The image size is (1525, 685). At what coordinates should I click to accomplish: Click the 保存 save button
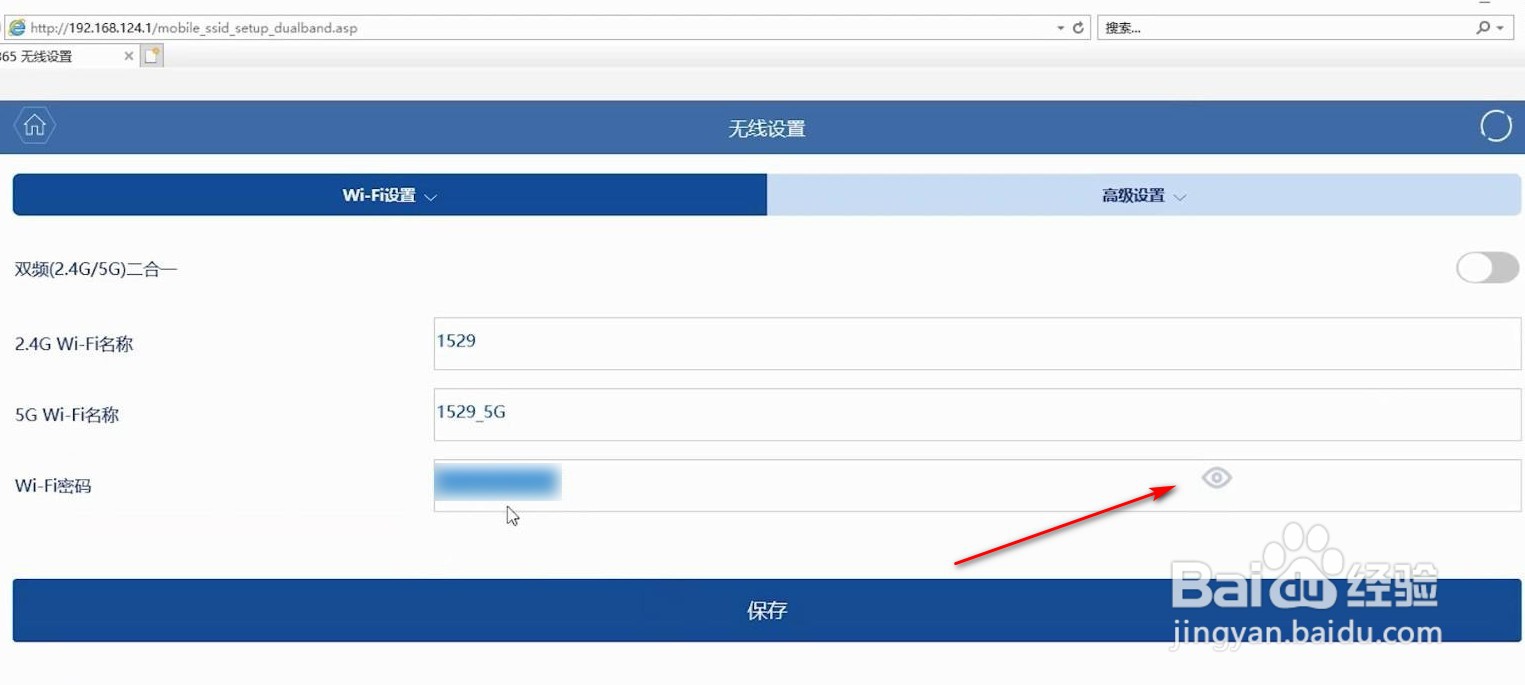coord(766,610)
